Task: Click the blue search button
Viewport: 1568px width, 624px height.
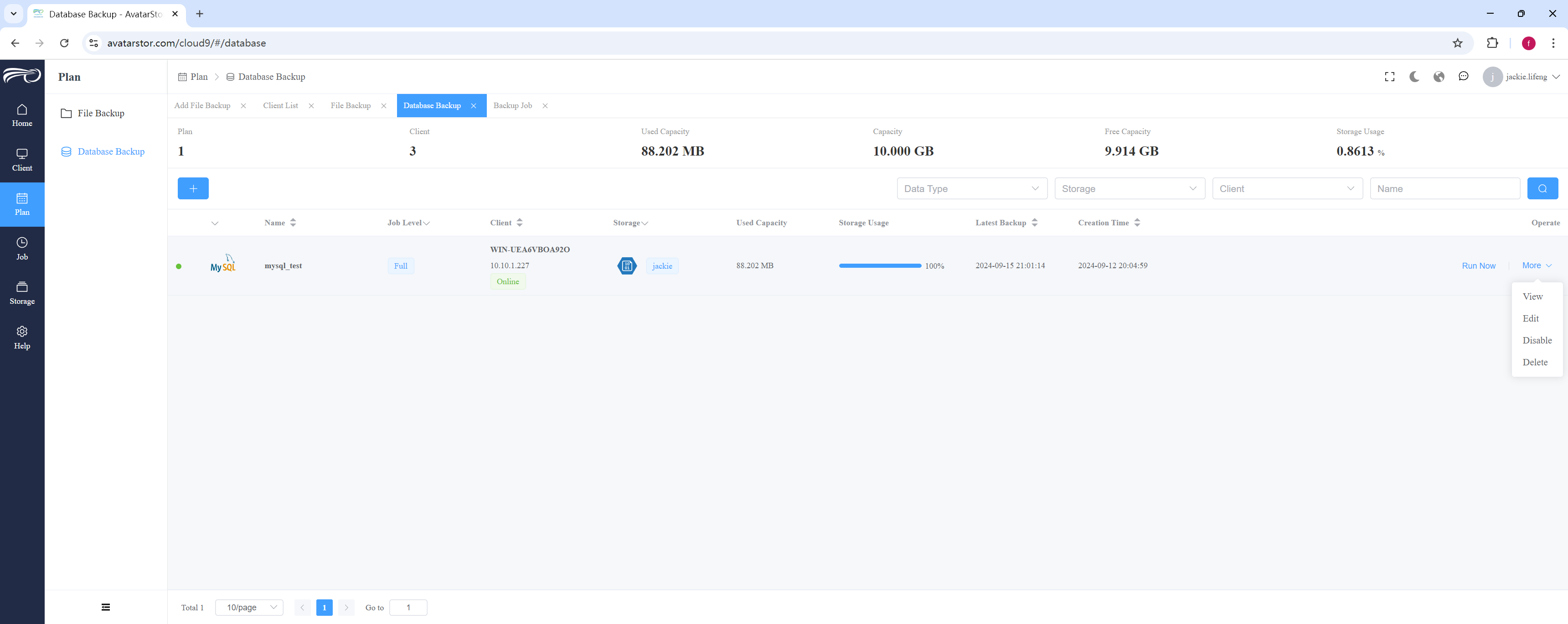Action: (1542, 188)
